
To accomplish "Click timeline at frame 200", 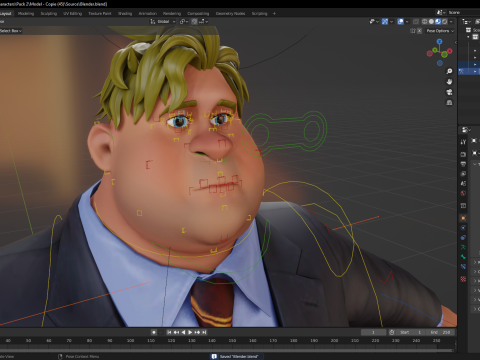I will click(x=334, y=341).
